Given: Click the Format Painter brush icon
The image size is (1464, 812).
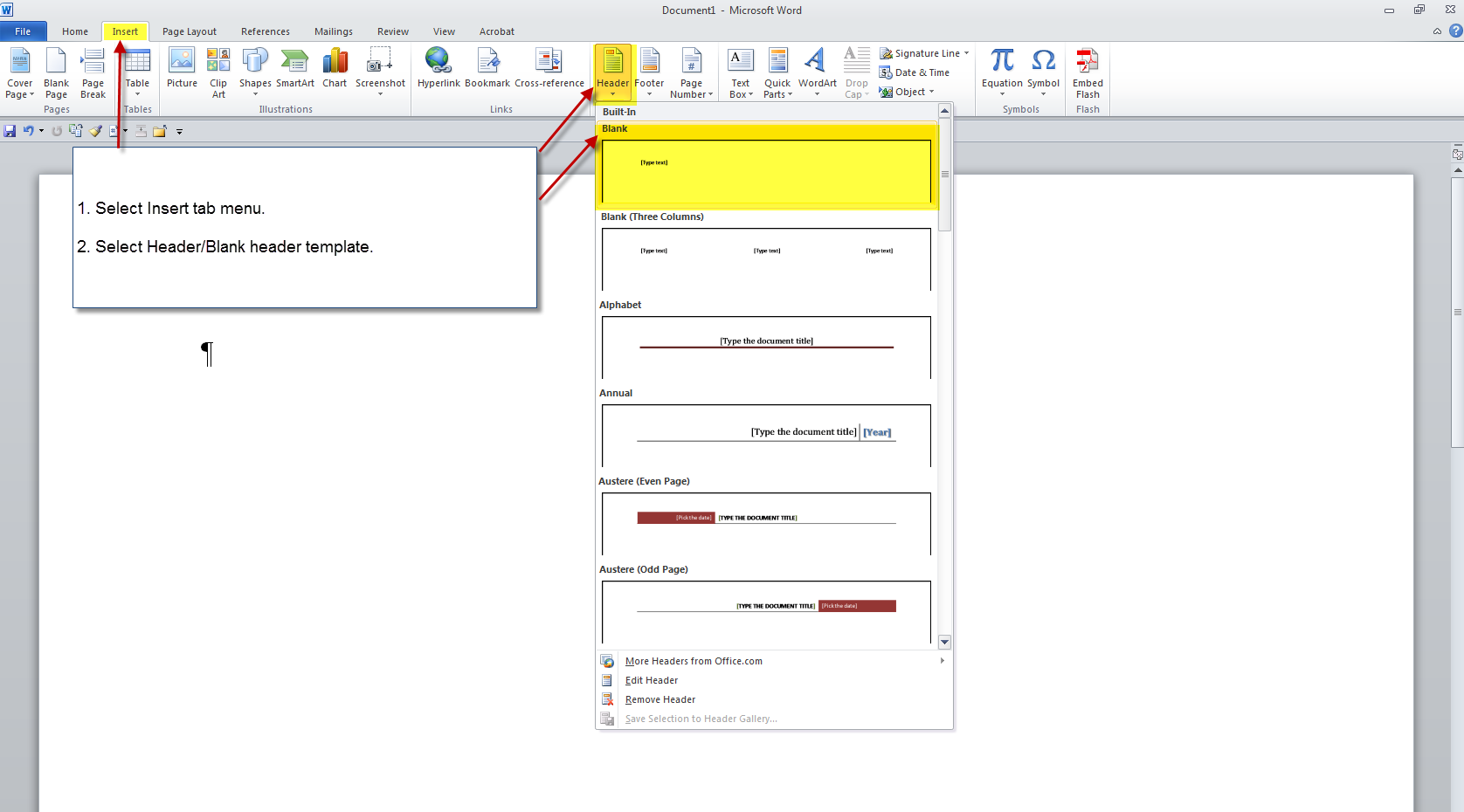Looking at the screenshot, I should (x=96, y=131).
